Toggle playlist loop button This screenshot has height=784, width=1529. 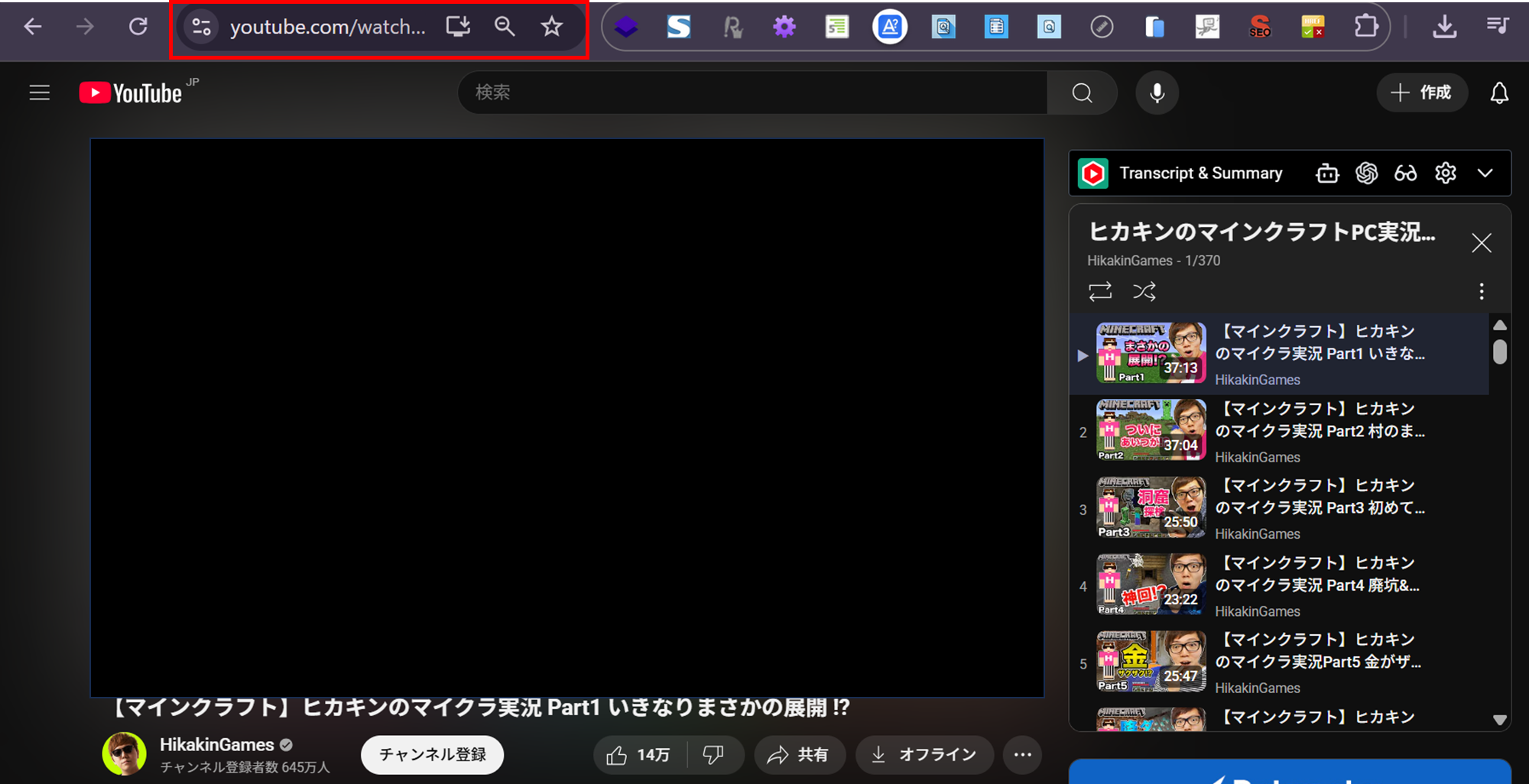[1100, 291]
